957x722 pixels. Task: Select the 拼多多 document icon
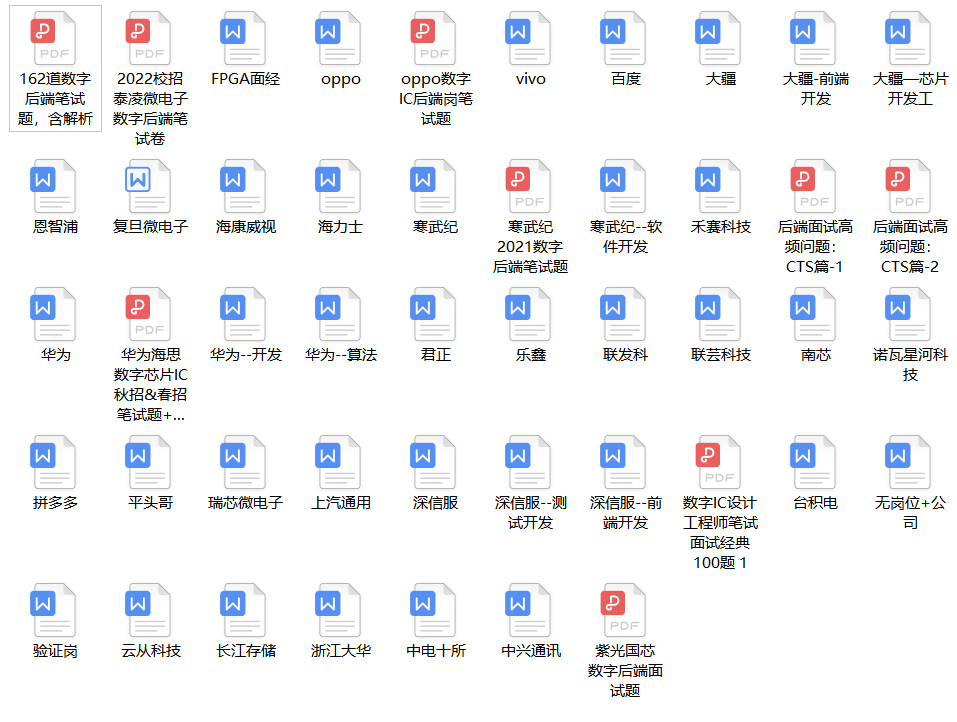(x=54, y=462)
